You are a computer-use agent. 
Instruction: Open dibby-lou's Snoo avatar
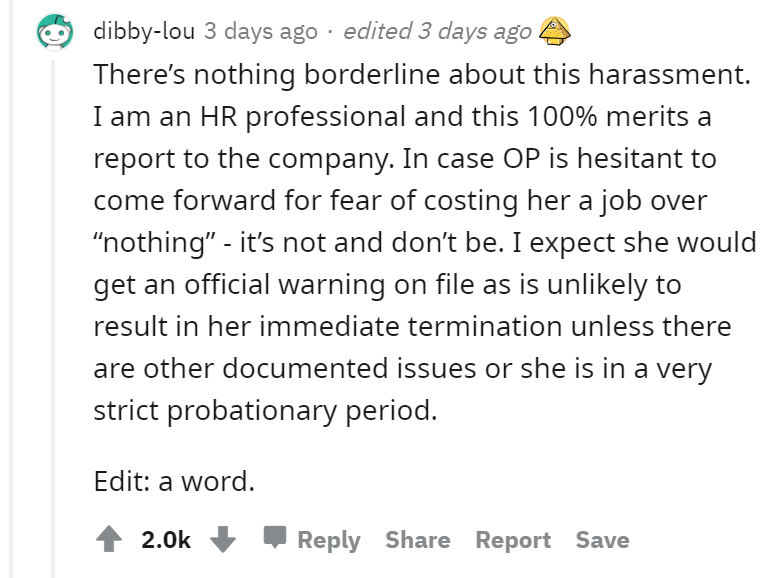[x=55, y=32]
